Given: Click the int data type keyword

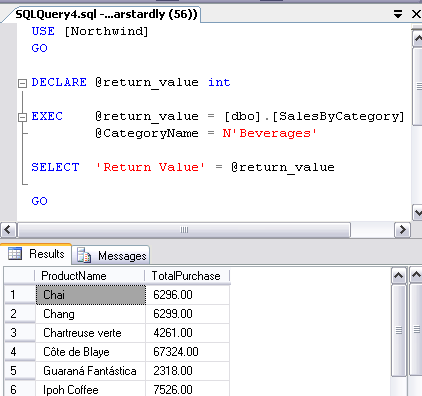Looking at the screenshot, I should (219, 82).
